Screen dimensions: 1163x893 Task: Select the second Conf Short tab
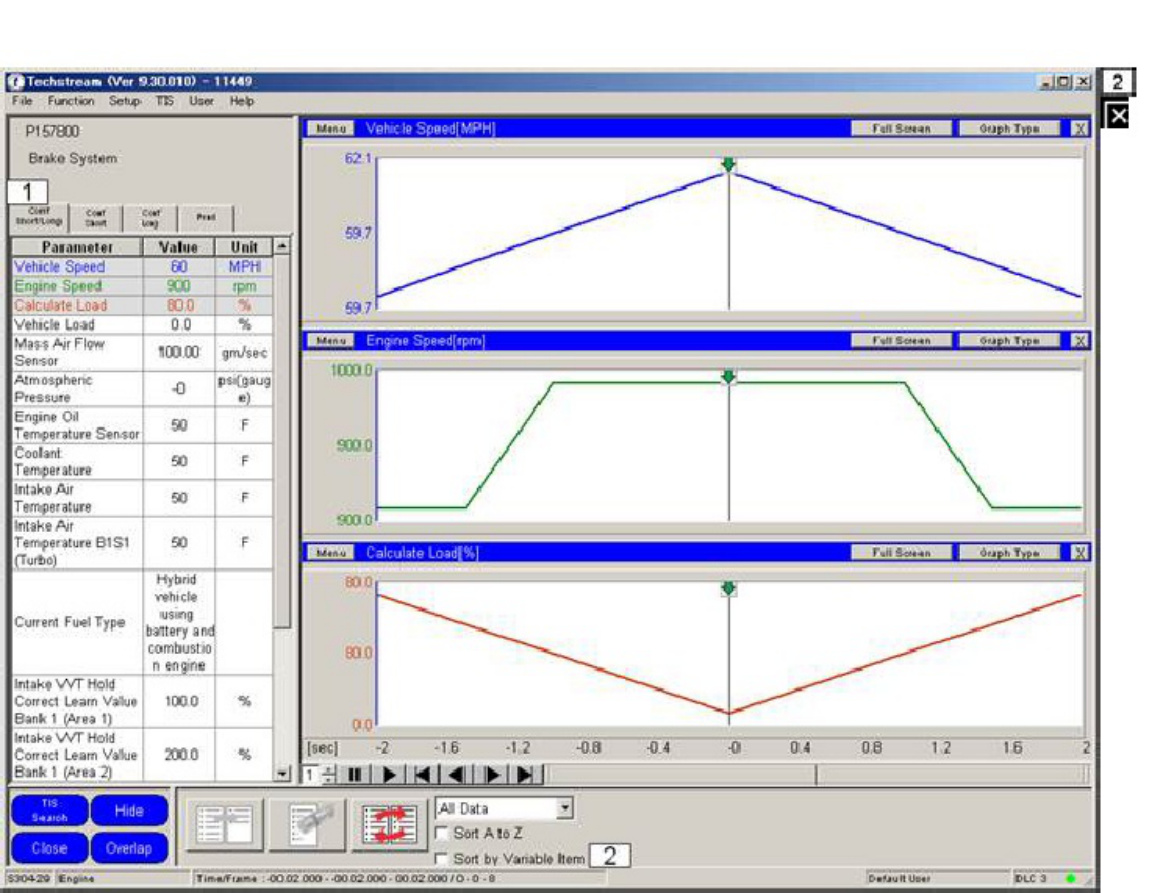tap(96, 218)
